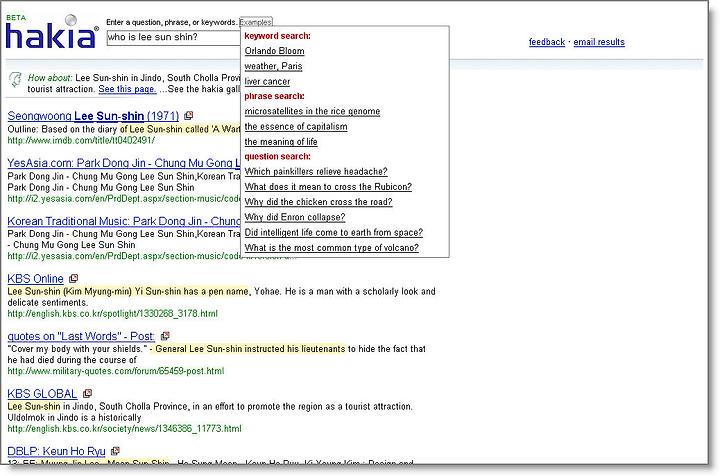The image size is (720, 476).
Task: Click the 'Yi Sun-shin has a pen name' highlighted snippet
Action: pos(191,291)
